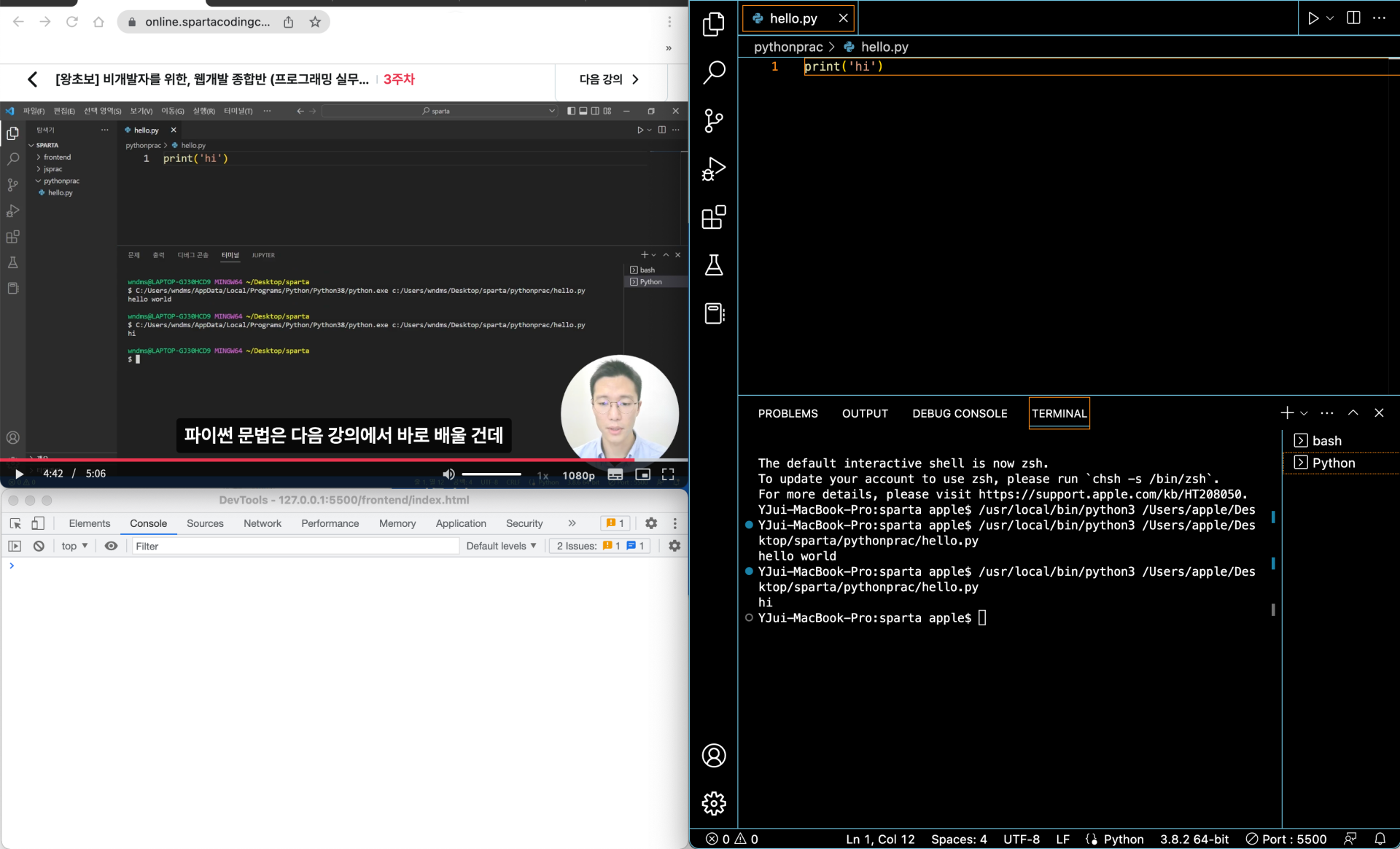Viewport: 1400px width, 849px height.
Task: Open the terminal panel's ellipsis actions menu
Action: (x=1327, y=413)
